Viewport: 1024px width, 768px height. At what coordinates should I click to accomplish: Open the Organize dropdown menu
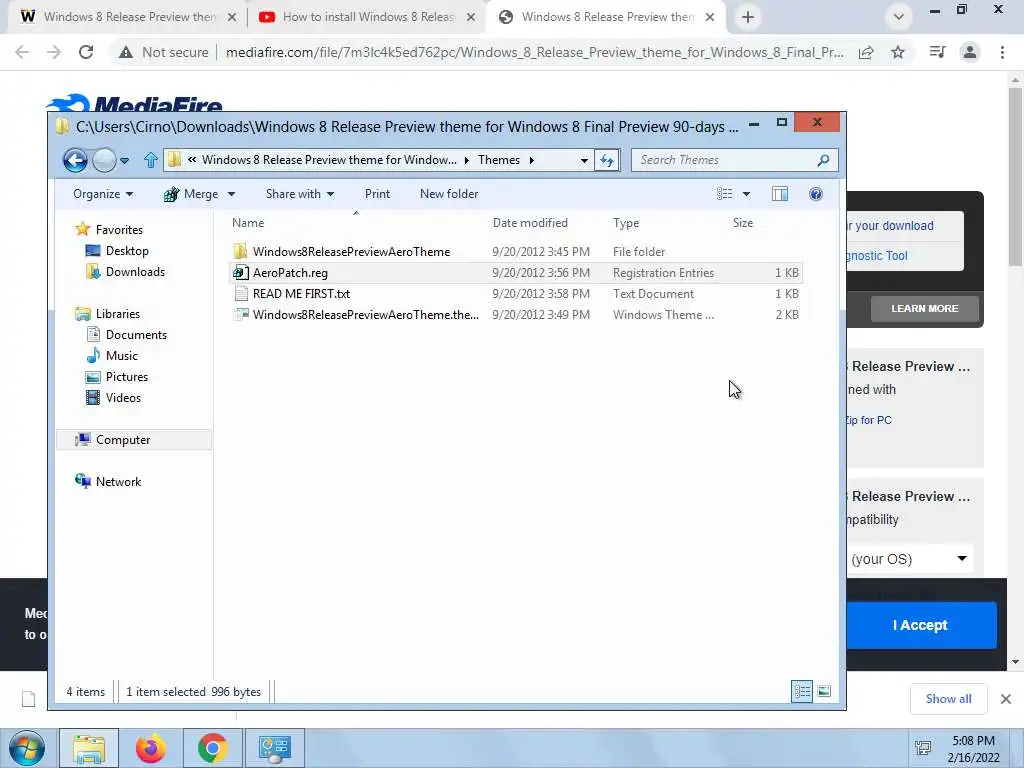[103, 194]
